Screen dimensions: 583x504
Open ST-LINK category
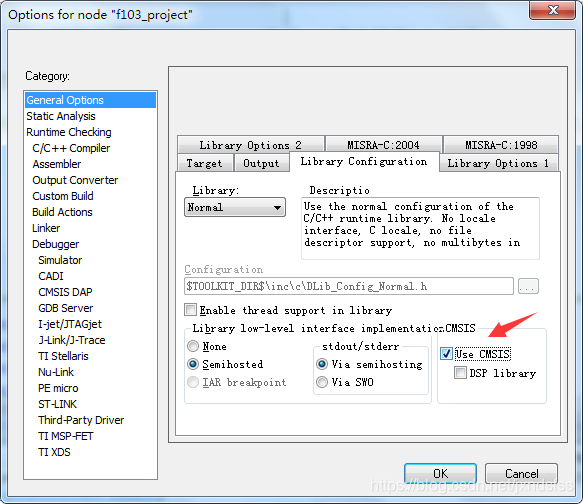click(57, 404)
